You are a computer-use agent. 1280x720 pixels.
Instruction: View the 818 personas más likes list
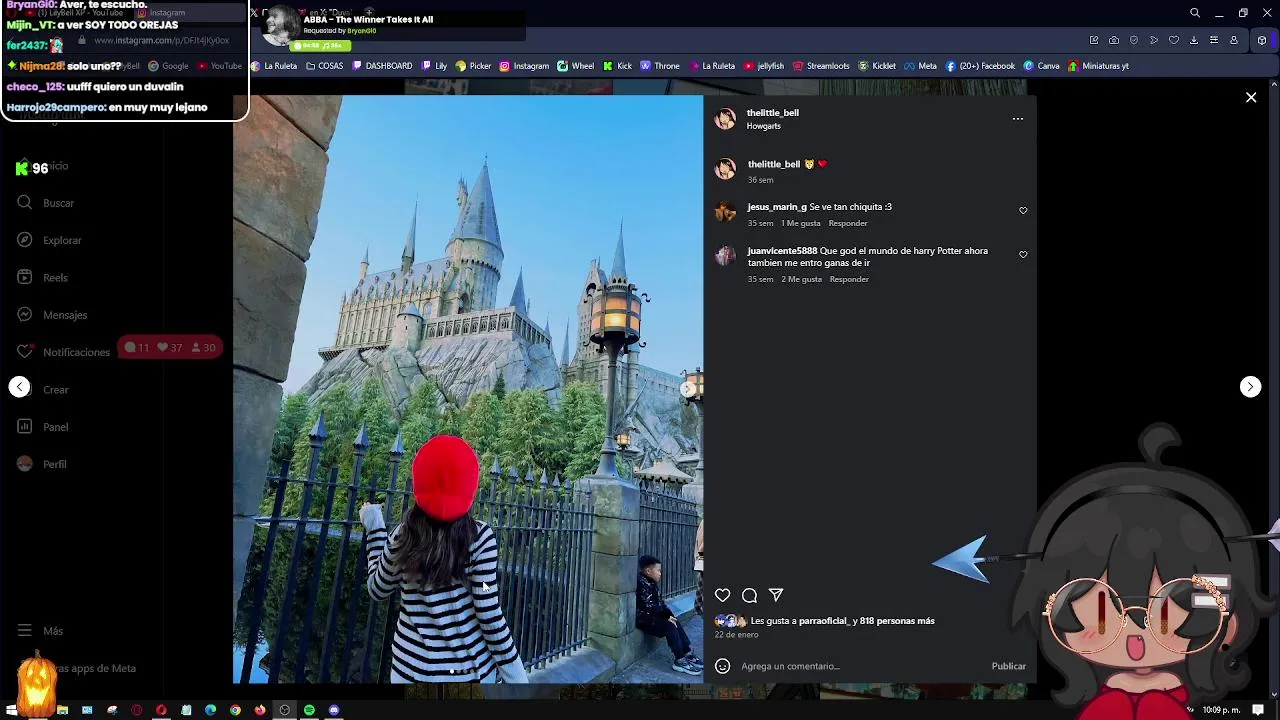pyautogui.click(x=896, y=621)
